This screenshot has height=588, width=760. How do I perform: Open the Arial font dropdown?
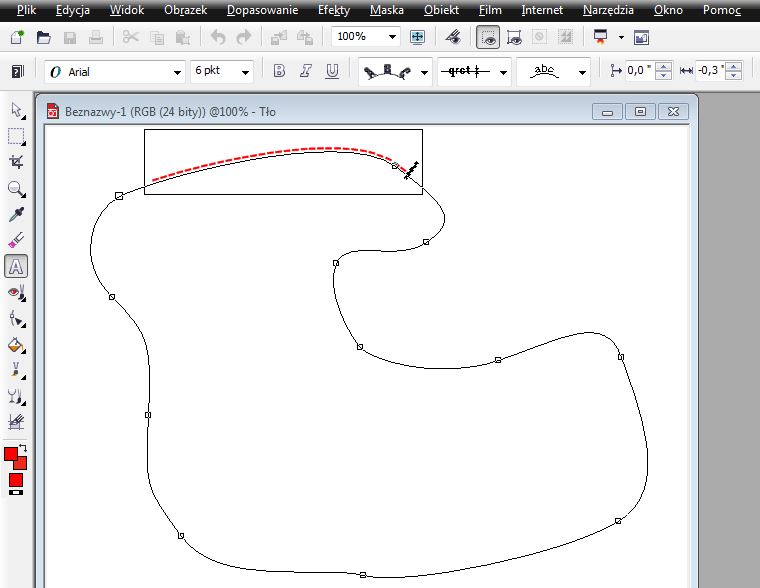[x=115, y=72]
